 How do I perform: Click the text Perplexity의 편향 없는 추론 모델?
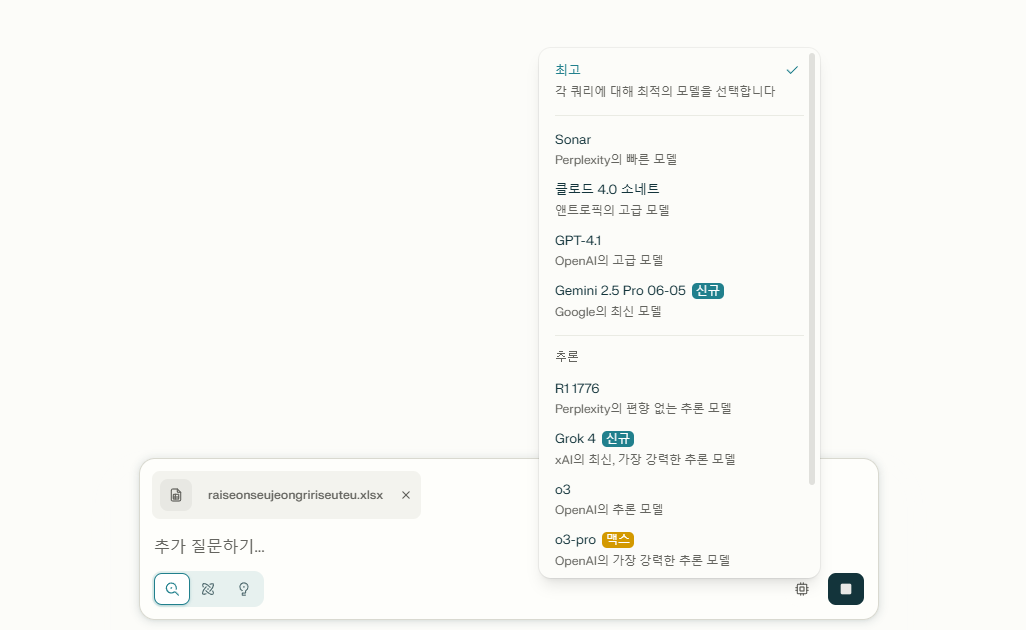pos(643,408)
